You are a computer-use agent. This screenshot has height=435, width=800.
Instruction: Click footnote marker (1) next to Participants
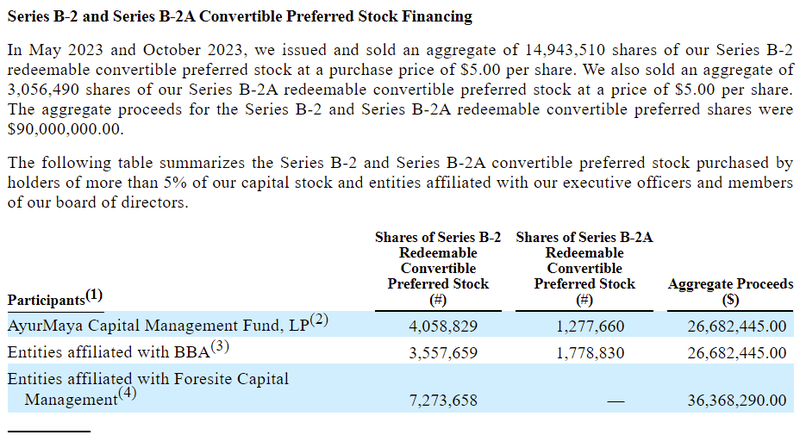(94, 295)
